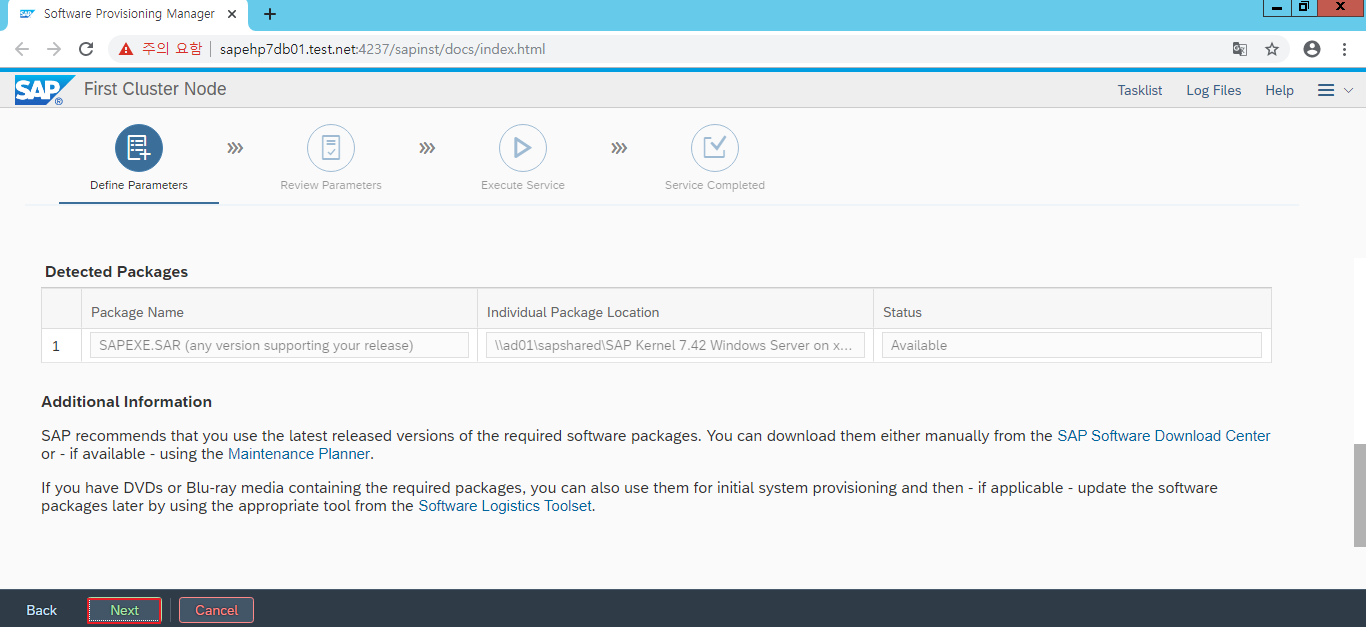Reload the page with the refresh icon

(x=87, y=49)
